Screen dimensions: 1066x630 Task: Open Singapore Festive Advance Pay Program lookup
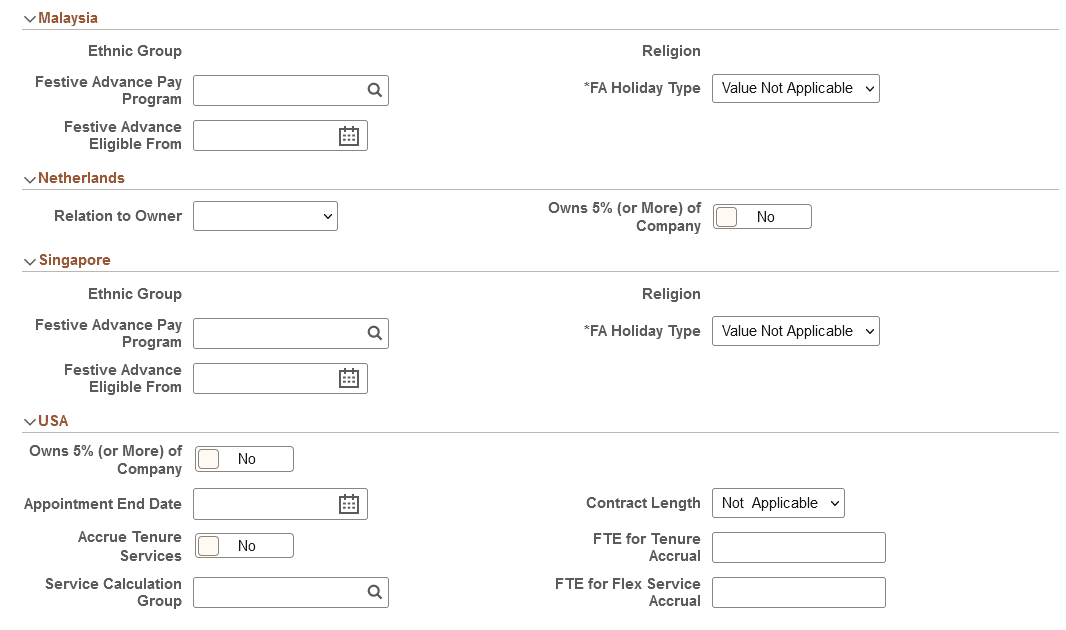pyautogui.click(x=375, y=331)
